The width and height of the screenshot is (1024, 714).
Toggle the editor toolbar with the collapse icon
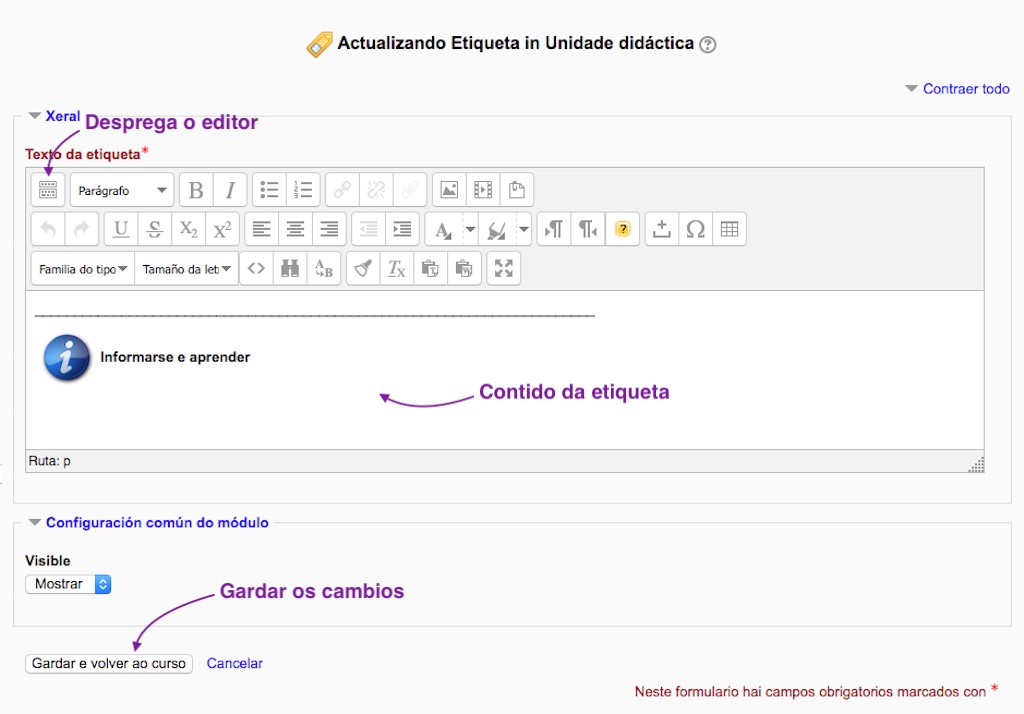point(48,190)
